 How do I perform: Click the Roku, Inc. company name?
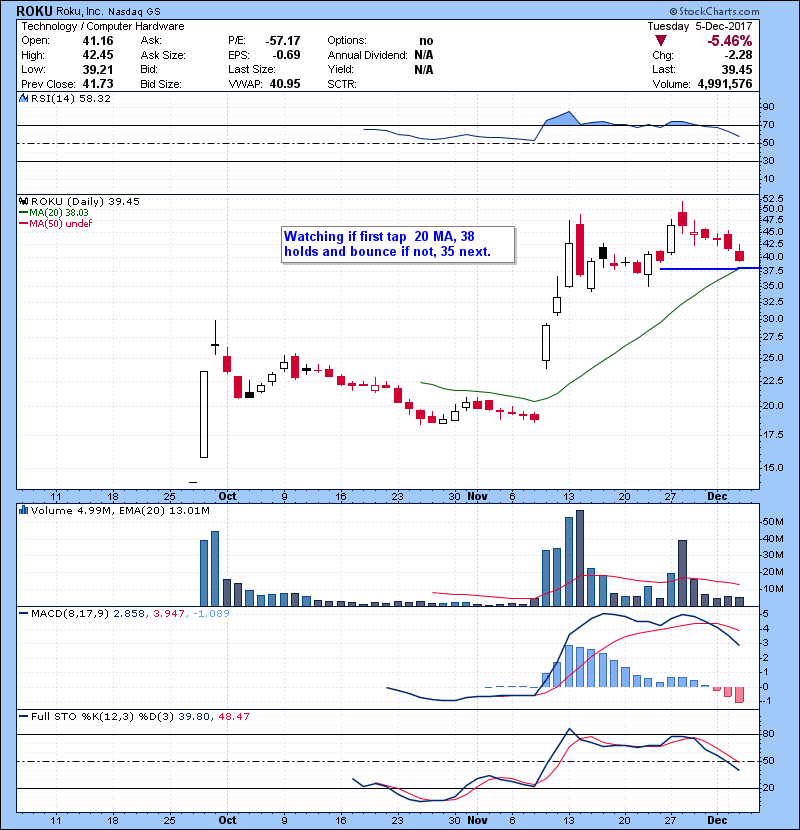click(80, 11)
